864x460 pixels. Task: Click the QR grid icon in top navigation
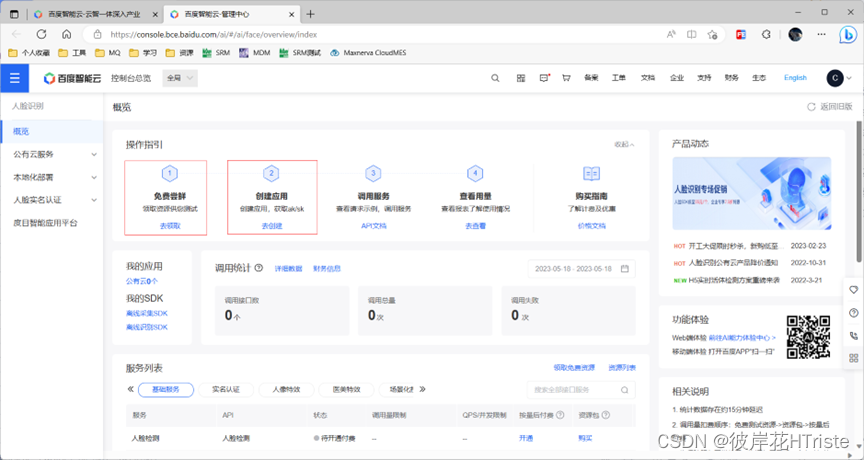521,78
